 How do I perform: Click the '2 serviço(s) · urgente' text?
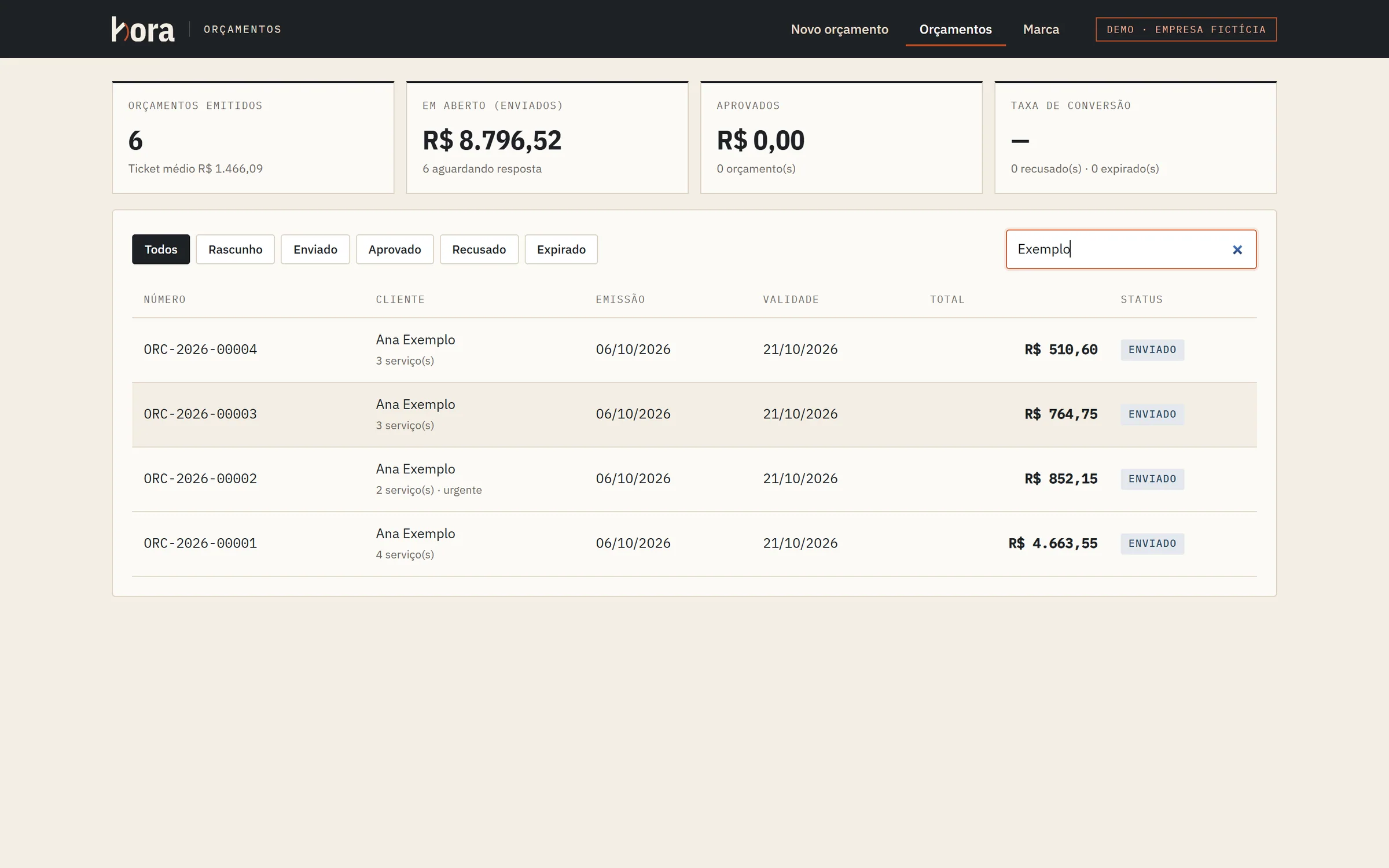coord(429,490)
